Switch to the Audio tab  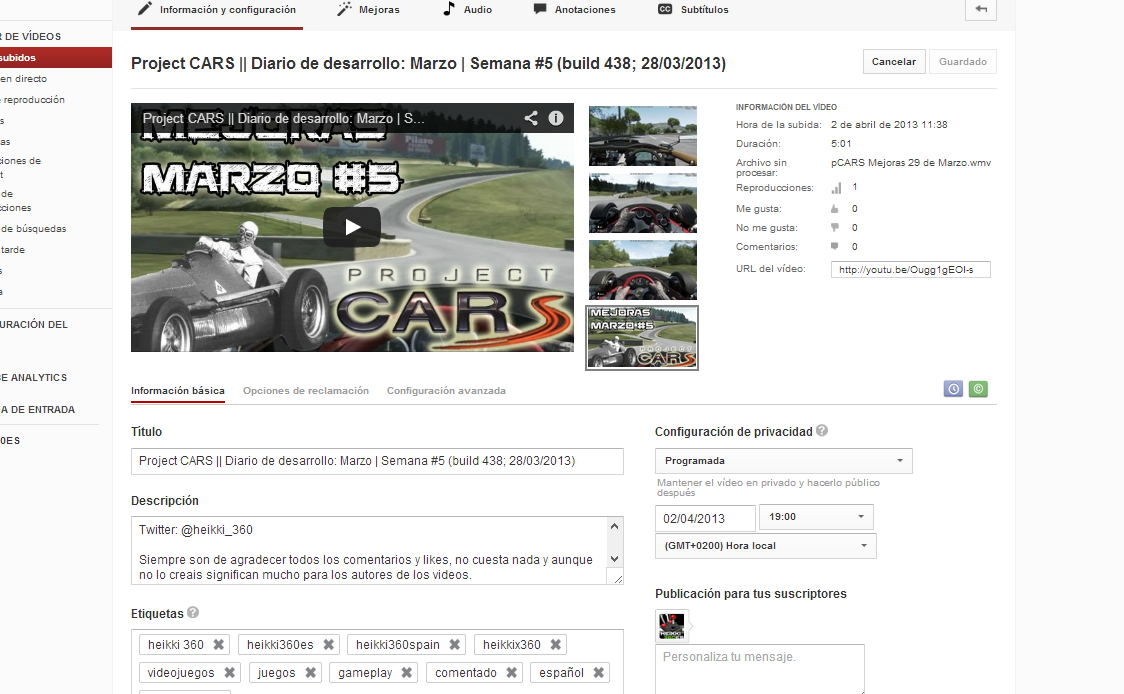pos(467,10)
